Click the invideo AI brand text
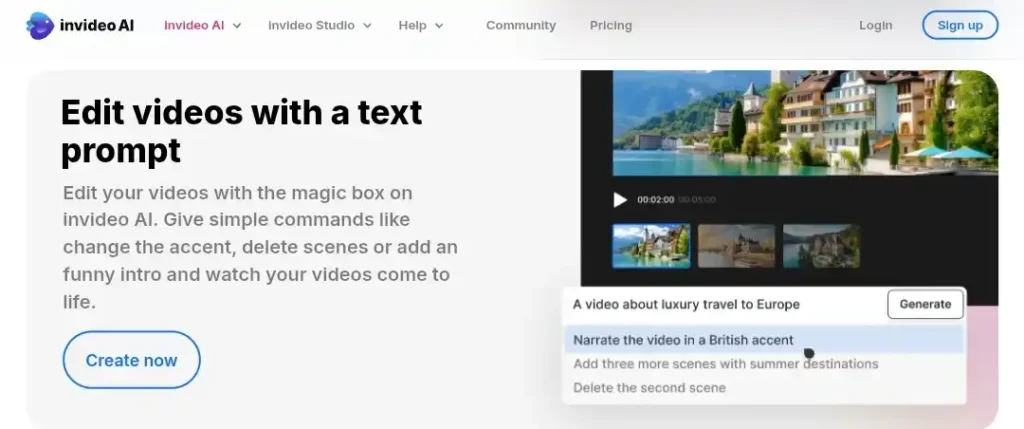Viewport: 1024px width, 429px height. [97, 25]
